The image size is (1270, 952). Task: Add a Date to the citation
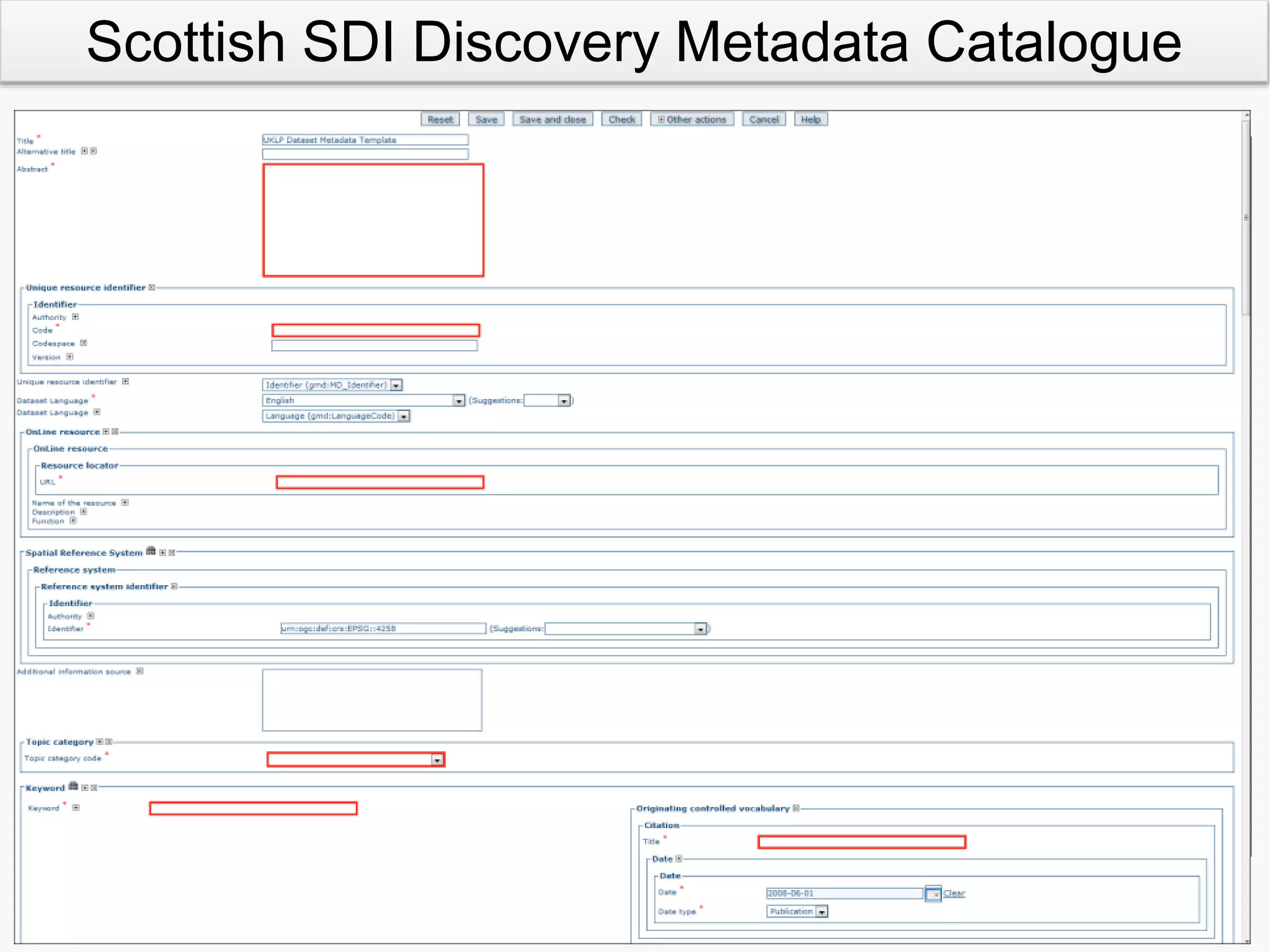click(679, 859)
